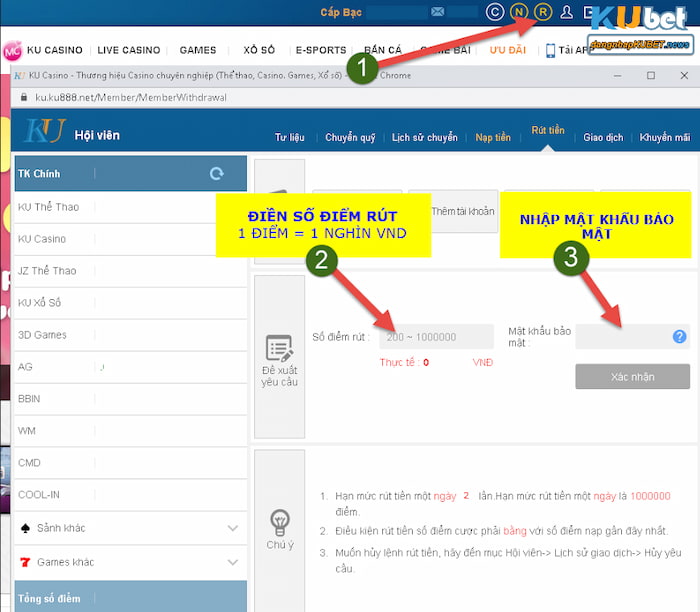Expand the Sảnh khác section

click(233, 528)
